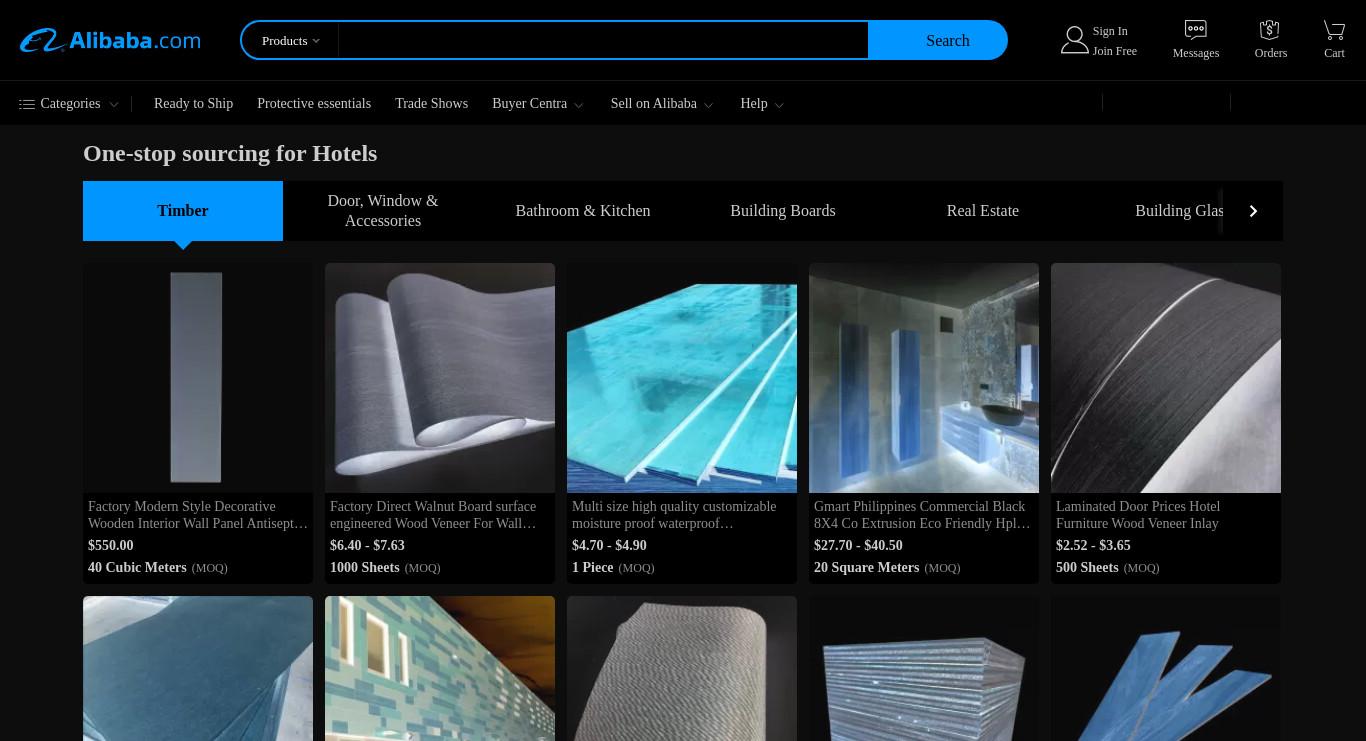The width and height of the screenshot is (1366, 741).
Task: Click the 20 Square Meters MOQ text
Action: tap(887, 568)
